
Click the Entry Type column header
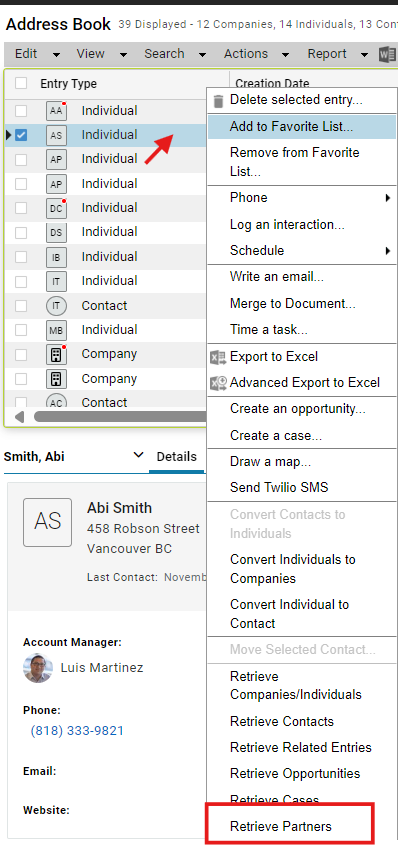(68, 84)
